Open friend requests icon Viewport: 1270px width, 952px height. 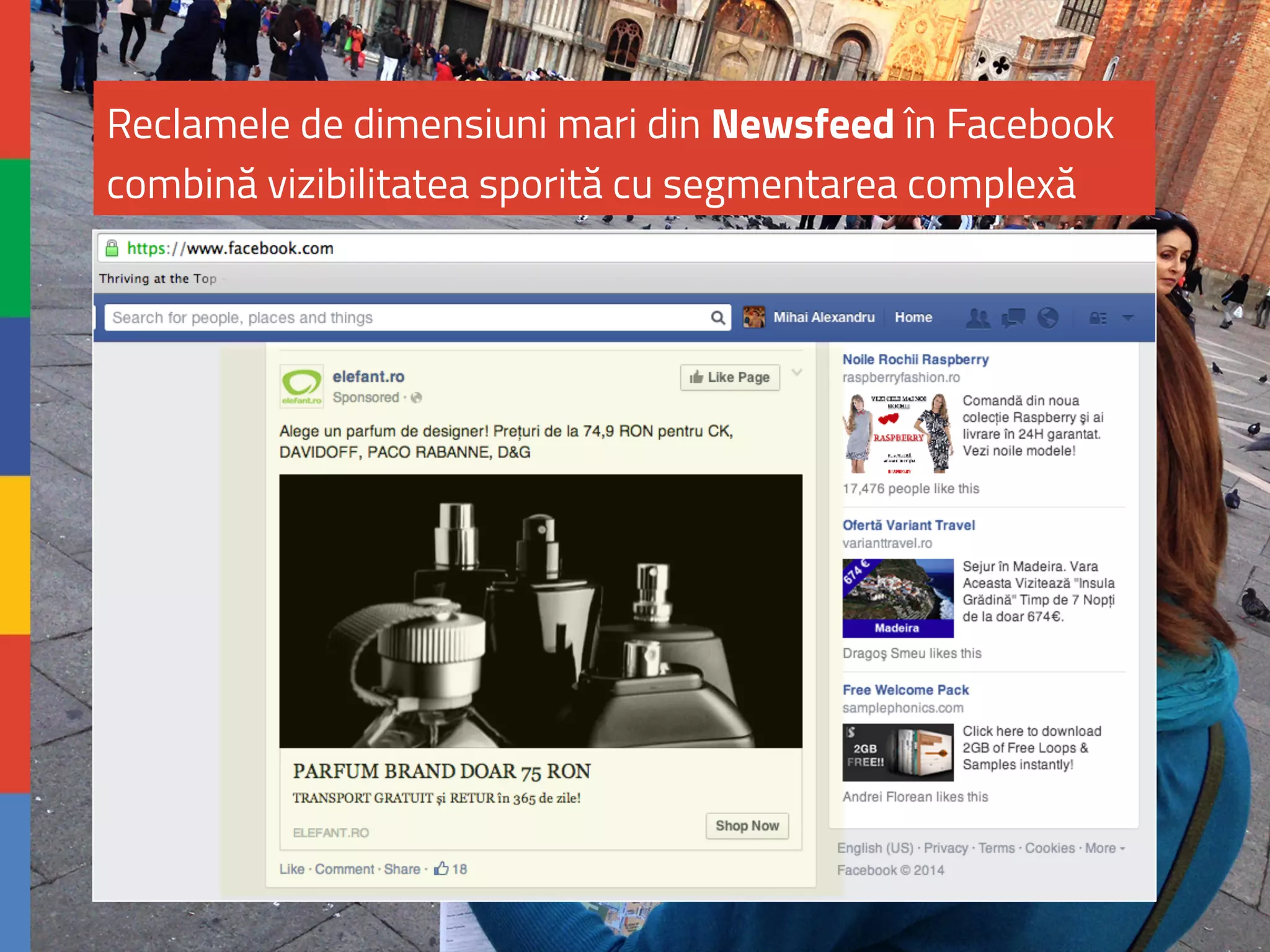[979, 318]
